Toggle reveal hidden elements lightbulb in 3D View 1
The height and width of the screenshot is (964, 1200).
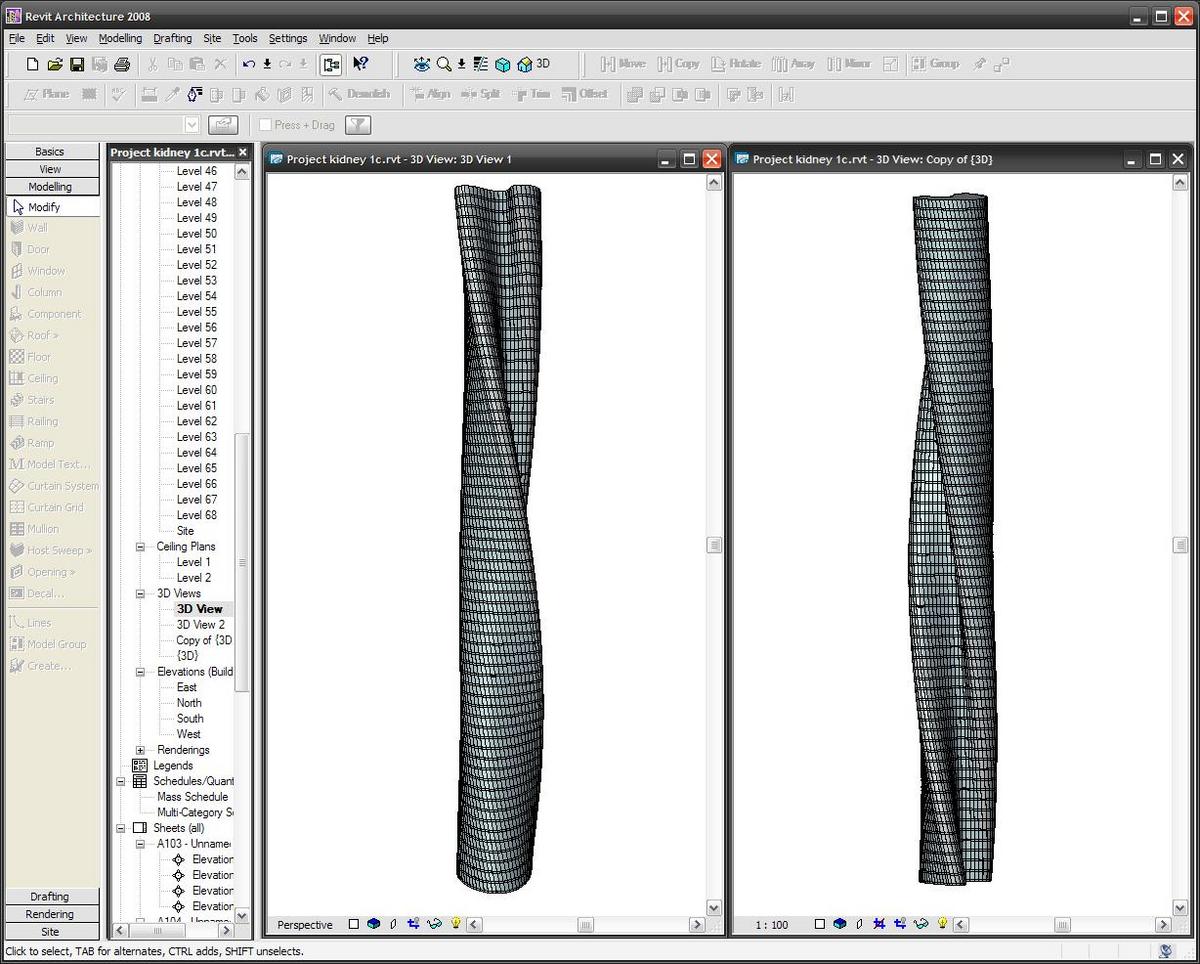[x=456, y=925]
